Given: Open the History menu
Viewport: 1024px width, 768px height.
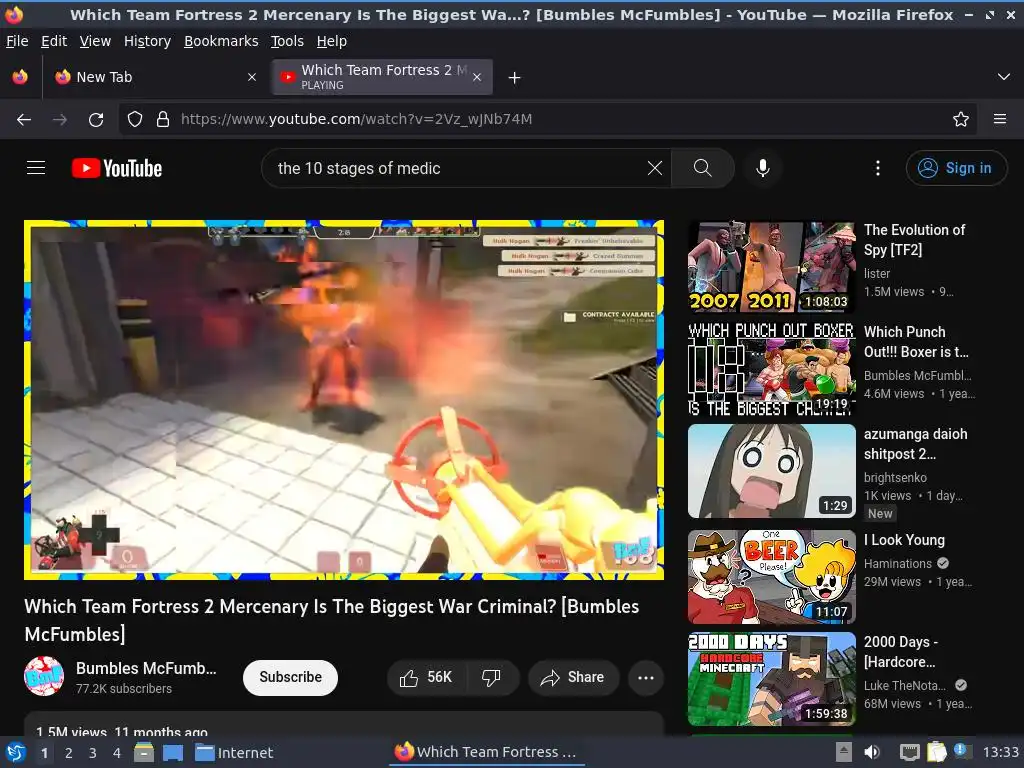Looking at the screenshot, I should coord(147,41).
